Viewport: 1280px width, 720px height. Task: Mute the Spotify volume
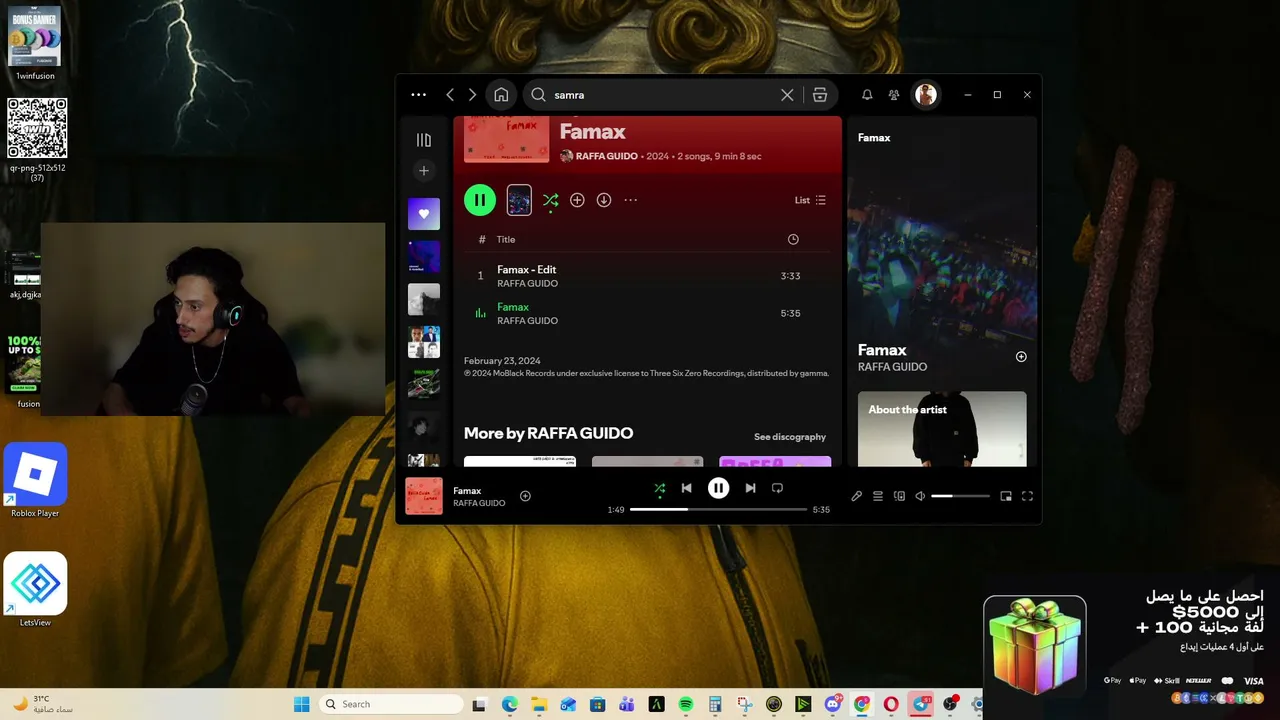point(920,496)
